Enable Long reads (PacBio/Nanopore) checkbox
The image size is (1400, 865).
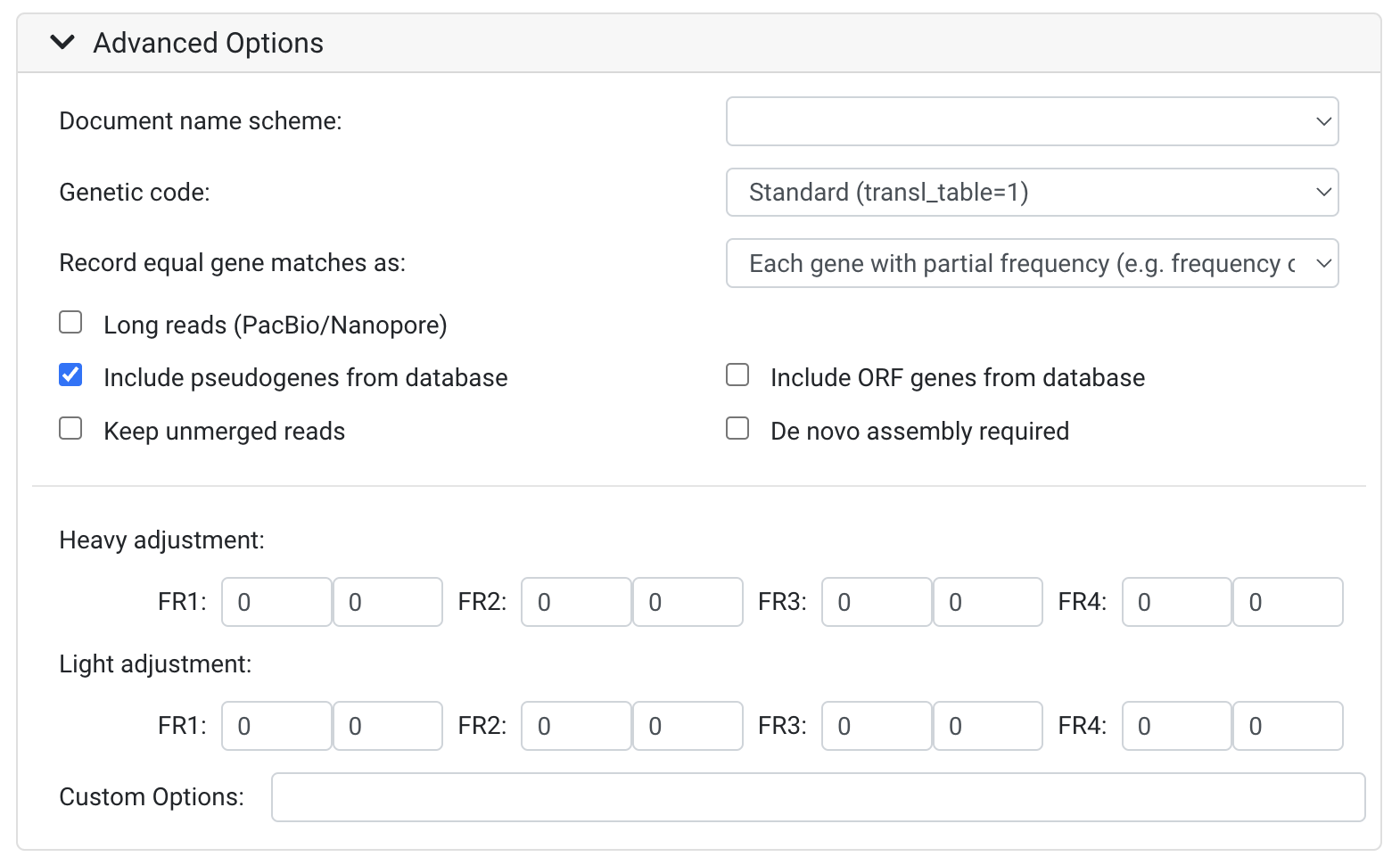[x=70, y=322]
